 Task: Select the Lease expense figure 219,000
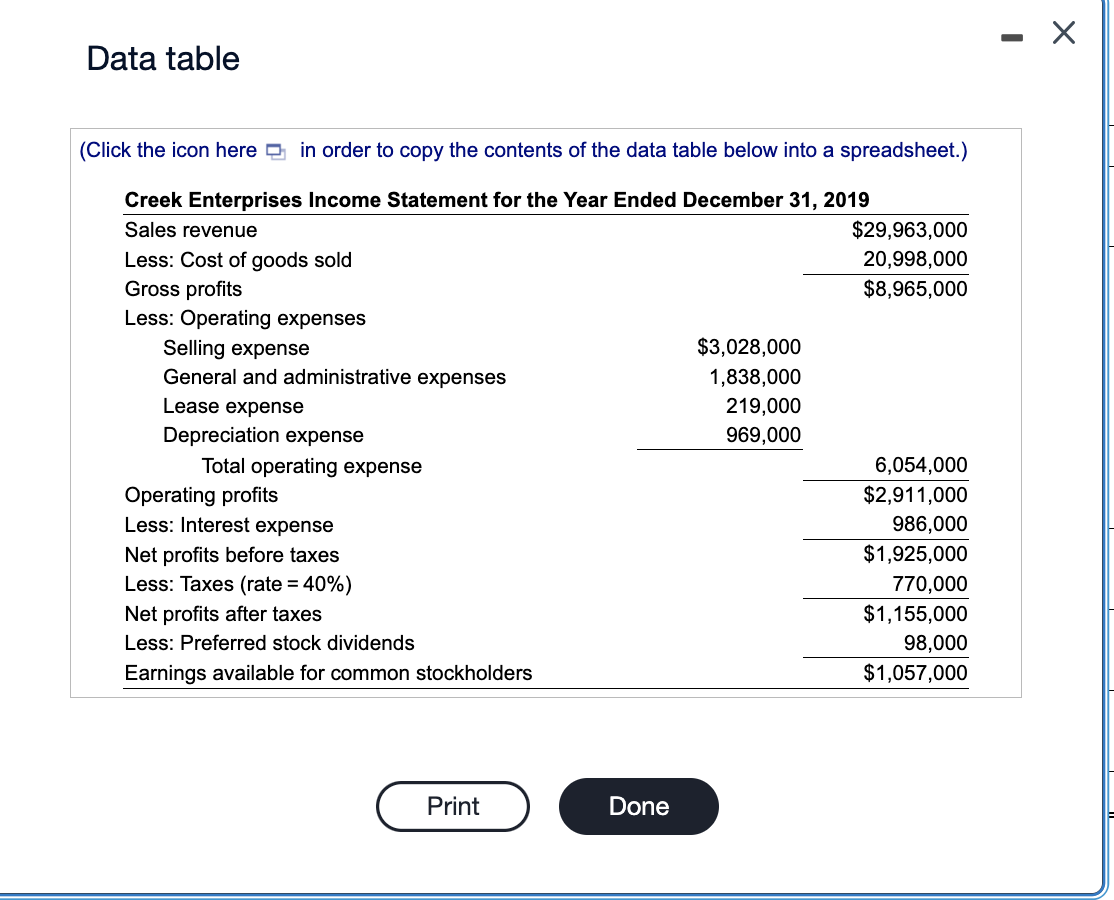[768, 406]
